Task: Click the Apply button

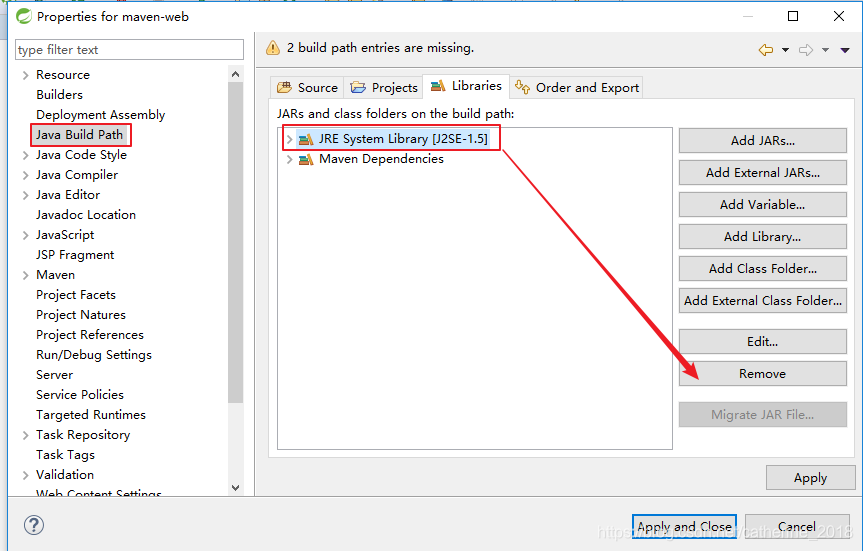Action: tap(810, 478)
